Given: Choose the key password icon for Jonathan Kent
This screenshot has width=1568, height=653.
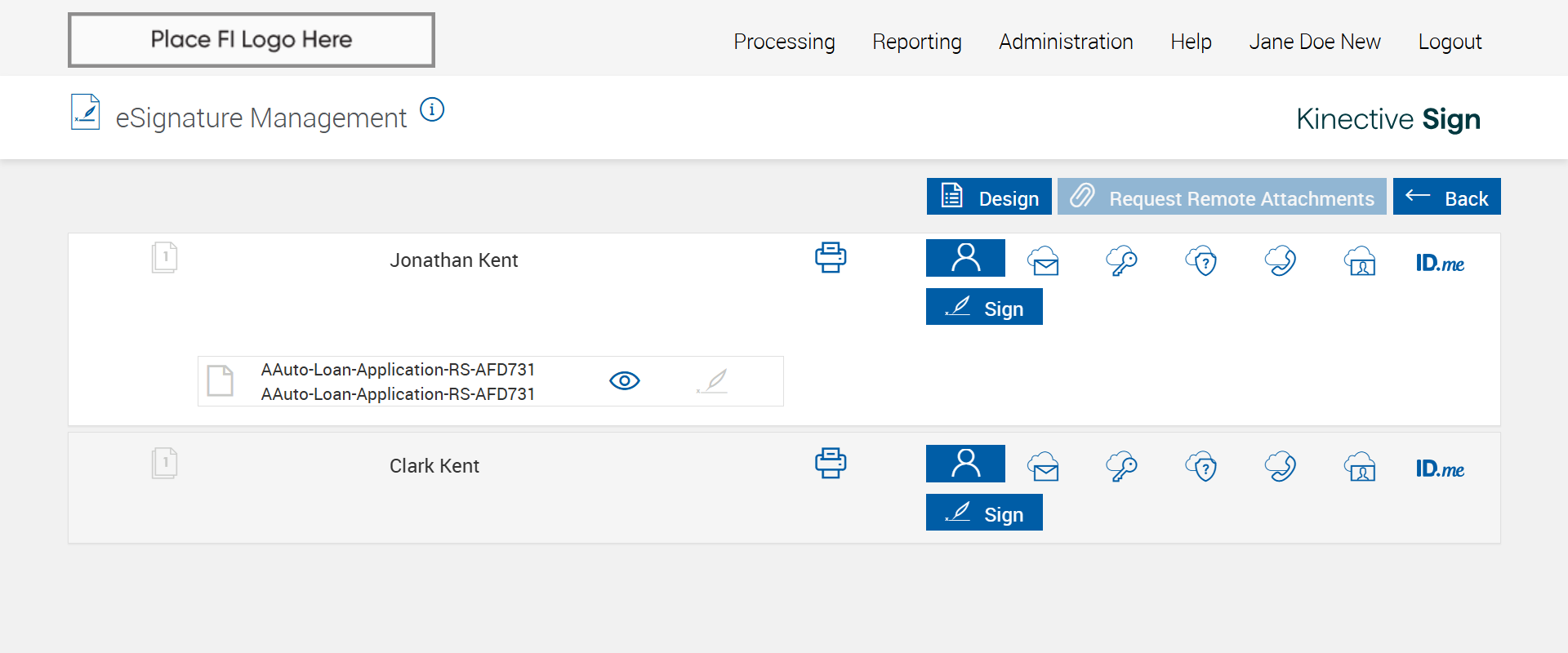Looking at the screenshot, I should 1122,261.
